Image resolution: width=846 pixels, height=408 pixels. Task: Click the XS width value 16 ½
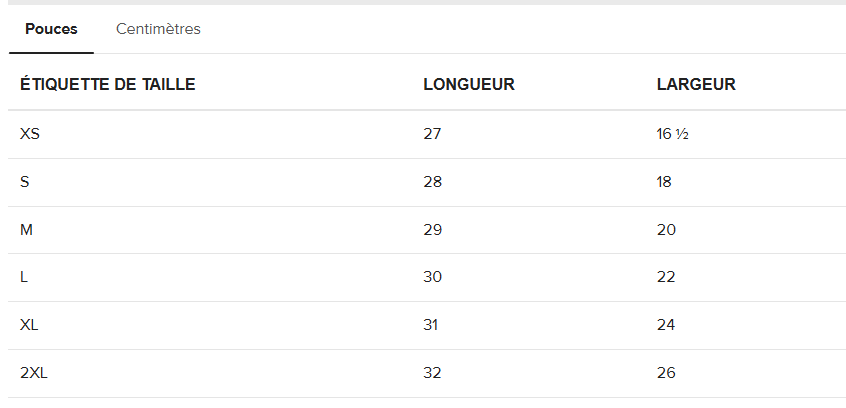click(672, 134)
